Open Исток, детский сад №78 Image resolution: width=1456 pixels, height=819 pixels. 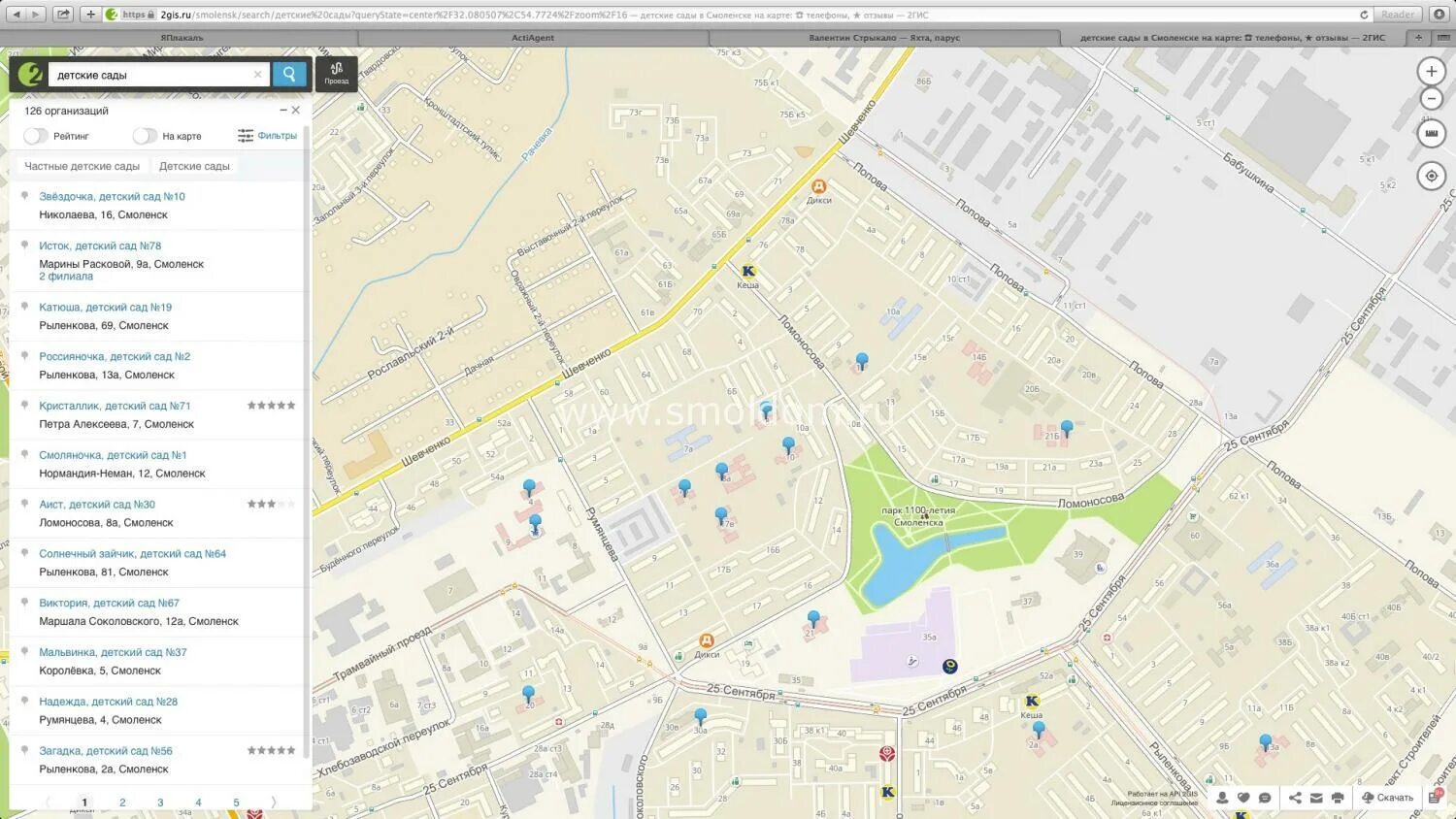[100, 246]
